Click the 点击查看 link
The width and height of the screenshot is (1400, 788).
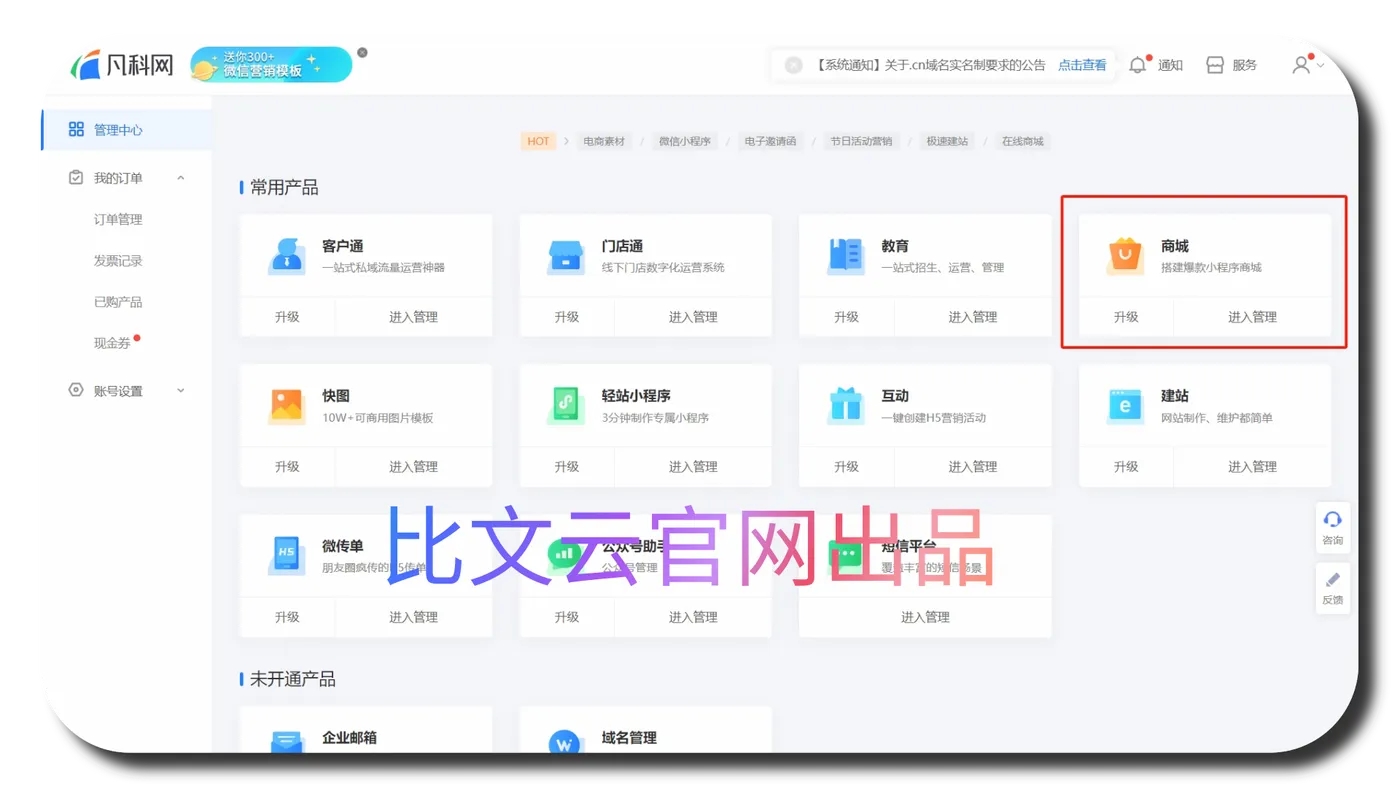(1082, 65)
